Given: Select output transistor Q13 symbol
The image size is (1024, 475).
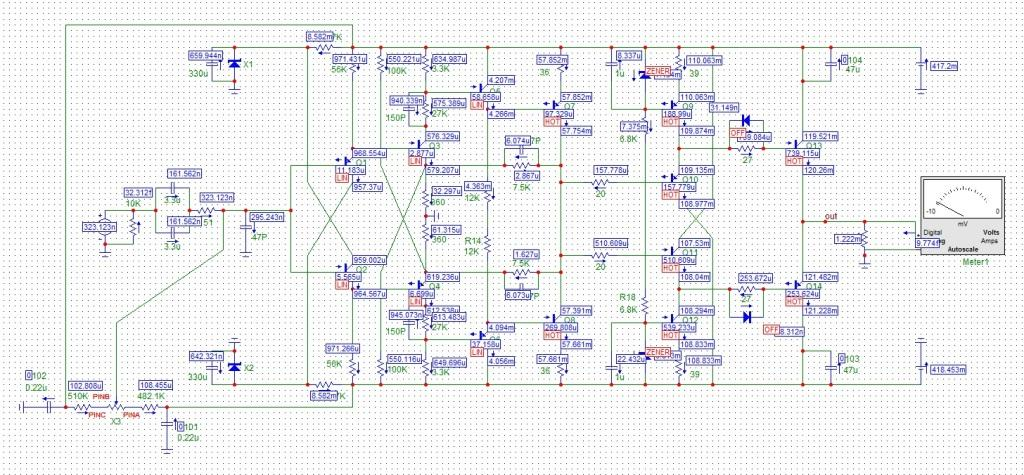Looking at the screenshot, I should (x=796, y=144).
